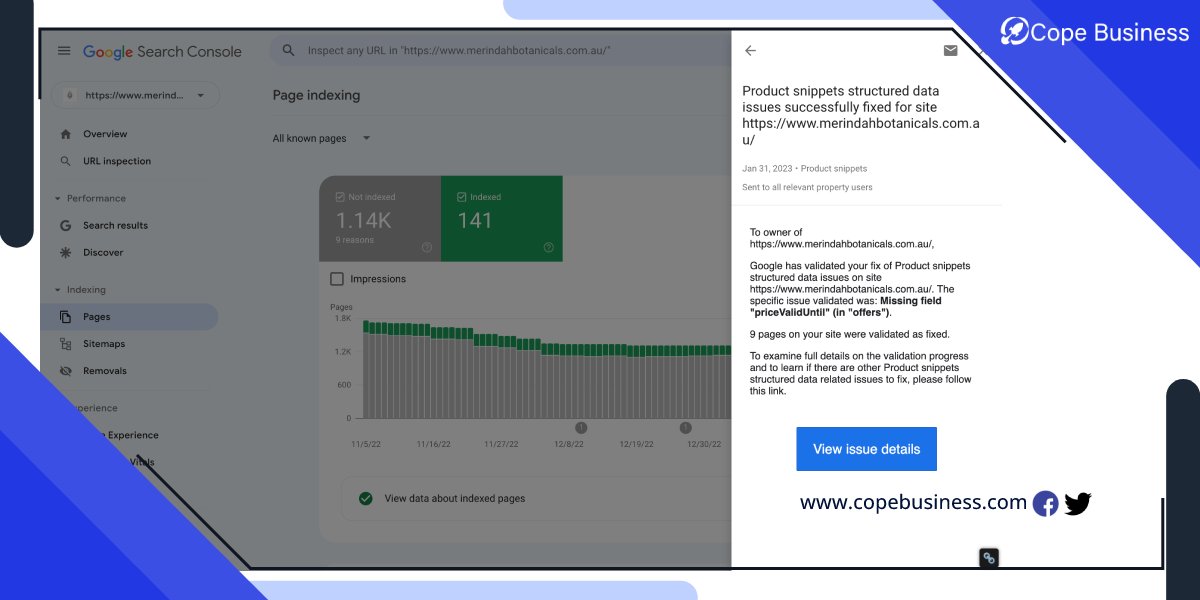Open Search results report
This screenshot has width=1200, height=600.
coord(115,225)
